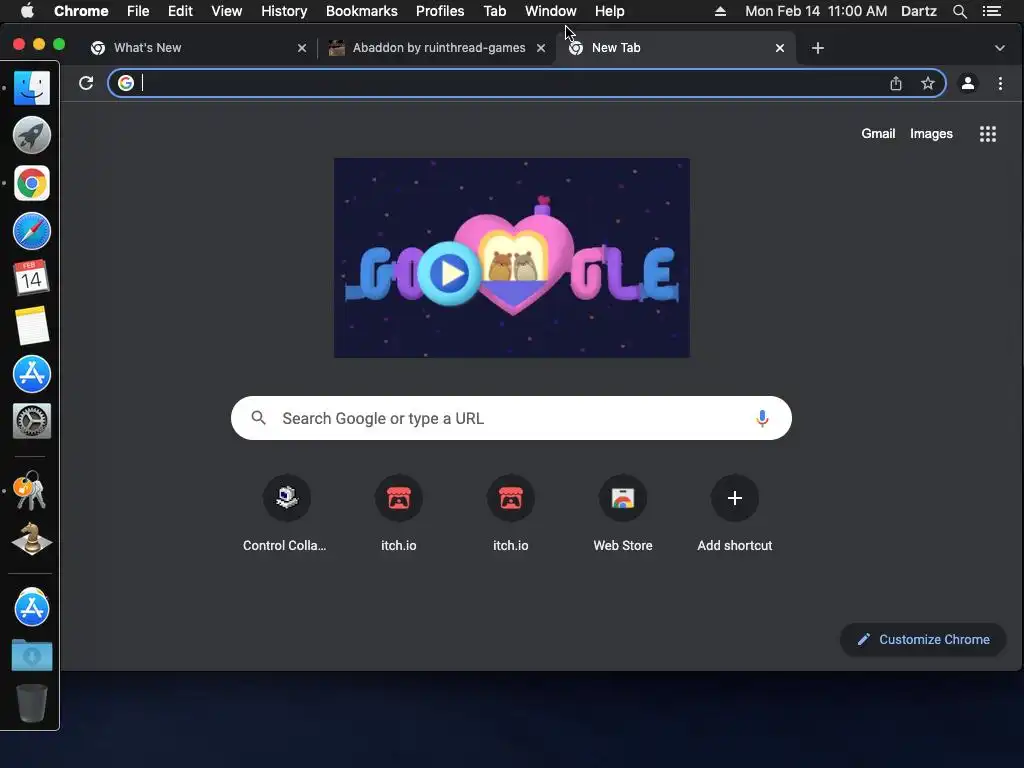The height and width of the screenshot is (768, 1024).
Task: Launch Safari from the Dock
Action: point(31,231)
